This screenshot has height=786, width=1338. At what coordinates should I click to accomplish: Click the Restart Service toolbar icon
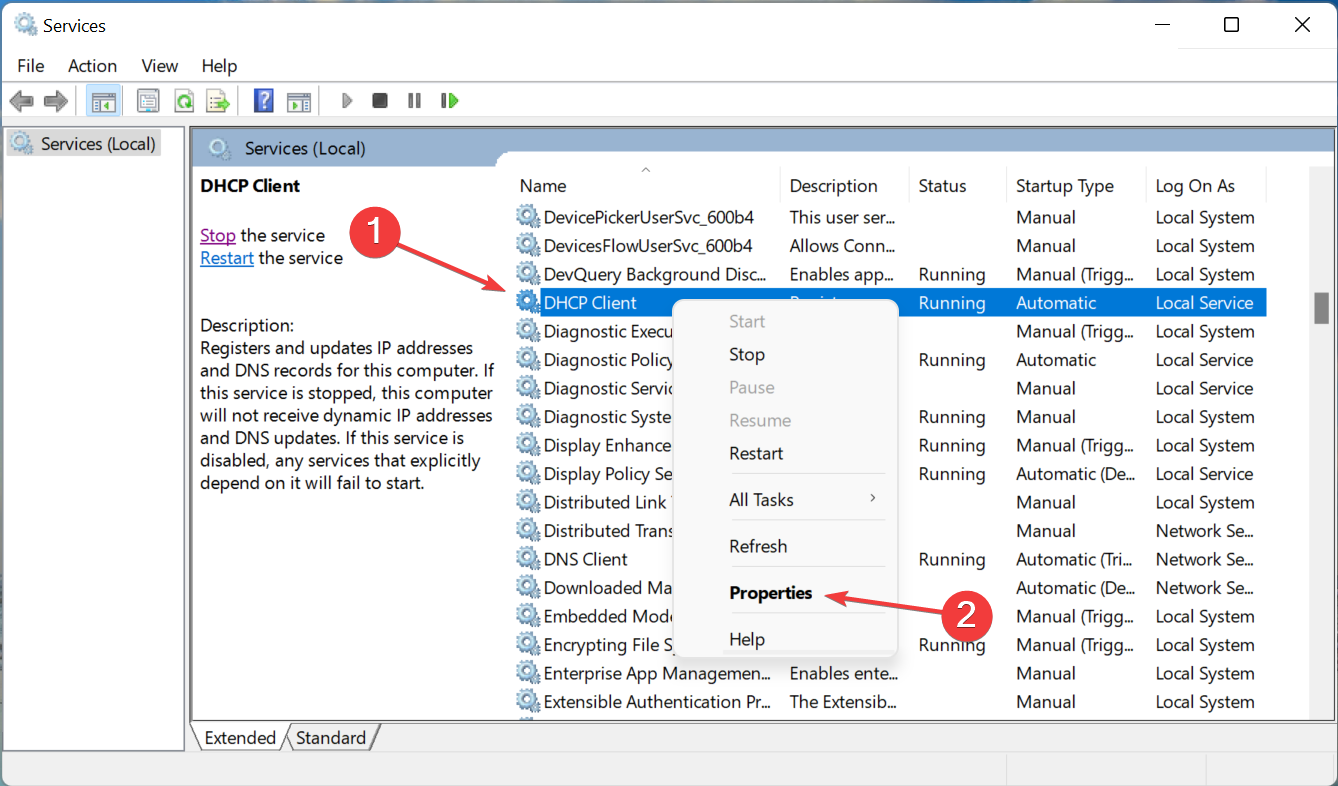pos(449,101)
